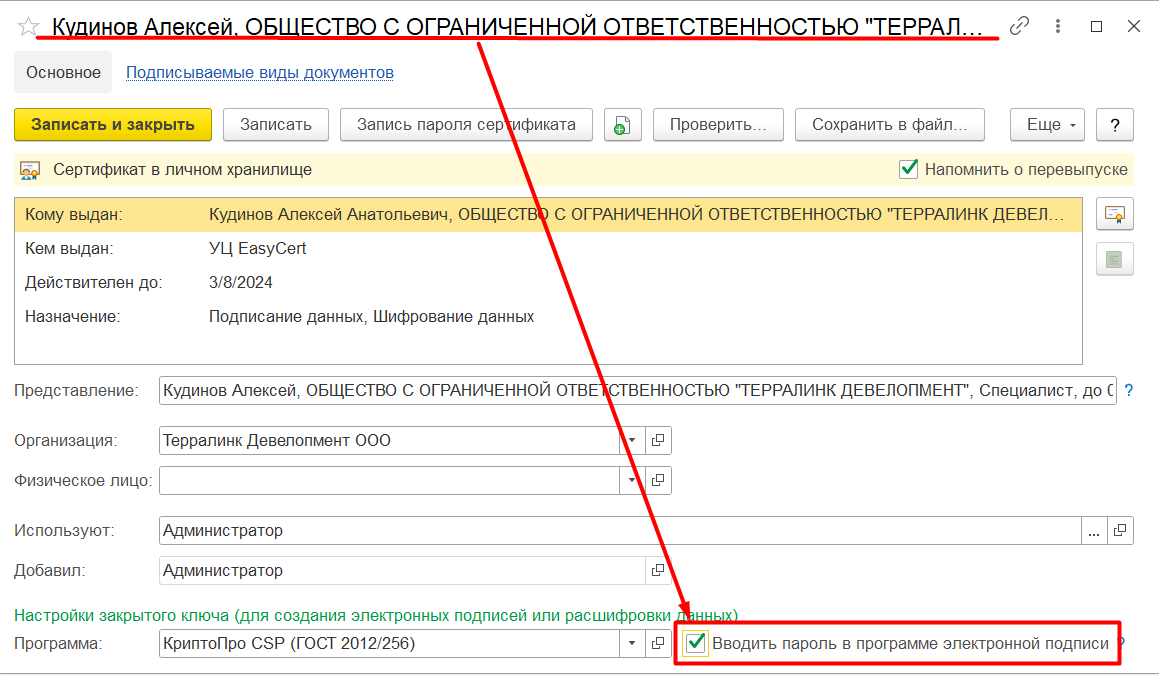
Task: Click the Программа field КриптоПро CSP
Action: [x=390, y=643]
